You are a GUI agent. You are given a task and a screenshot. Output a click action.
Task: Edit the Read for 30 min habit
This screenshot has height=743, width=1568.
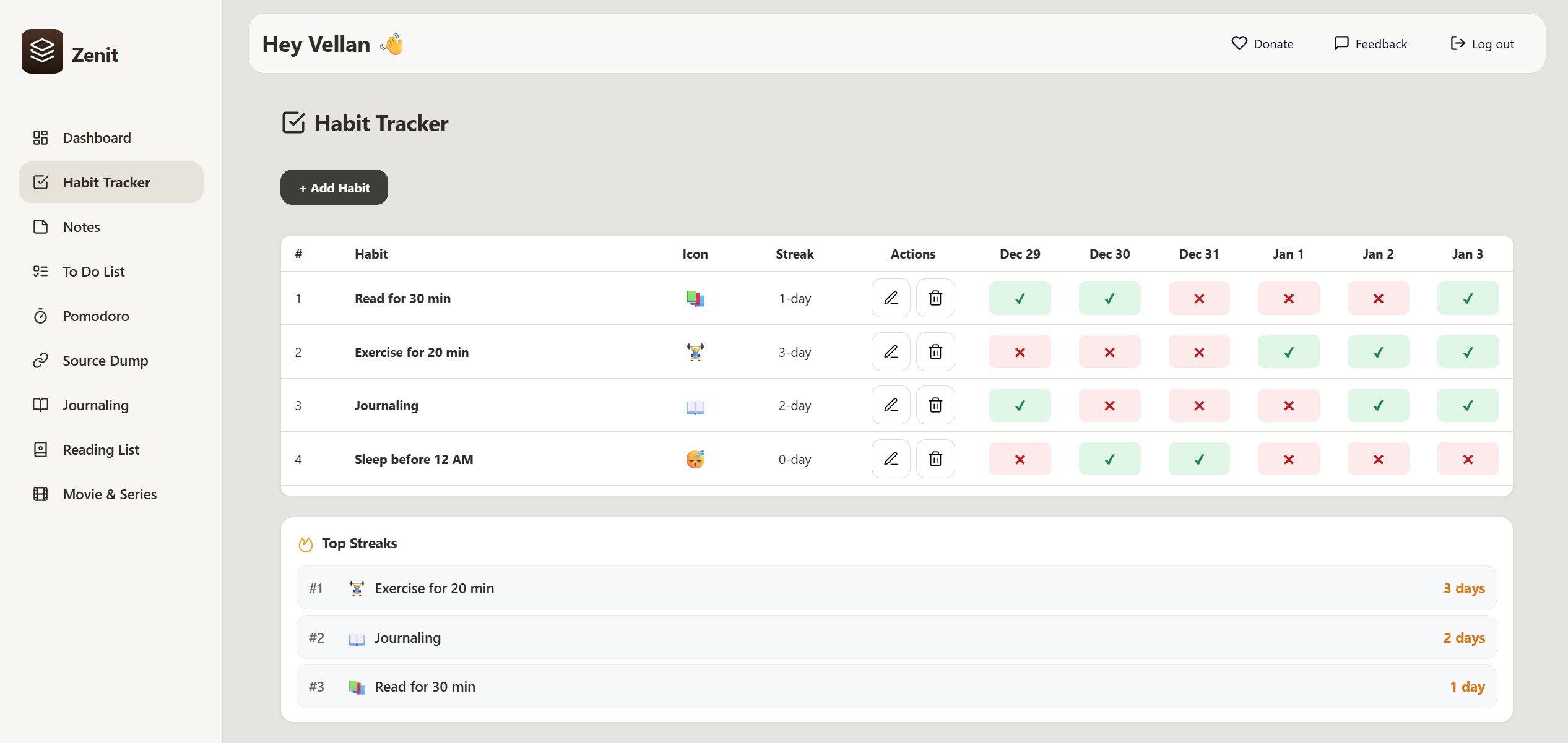(890, 298)
